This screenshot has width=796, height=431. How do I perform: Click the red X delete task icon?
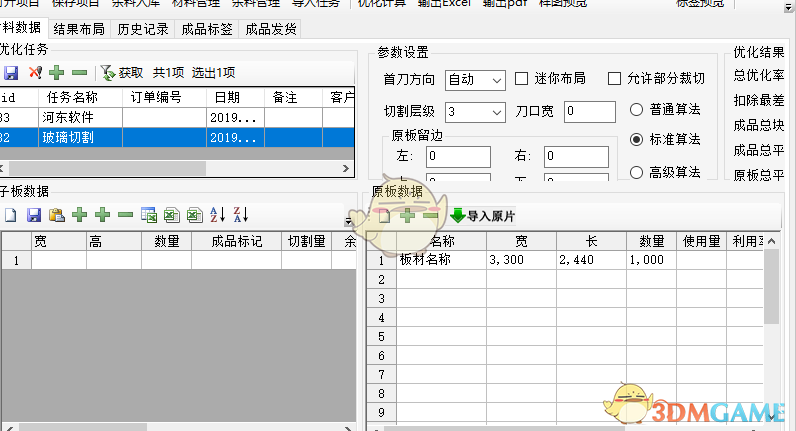(34, 73)
